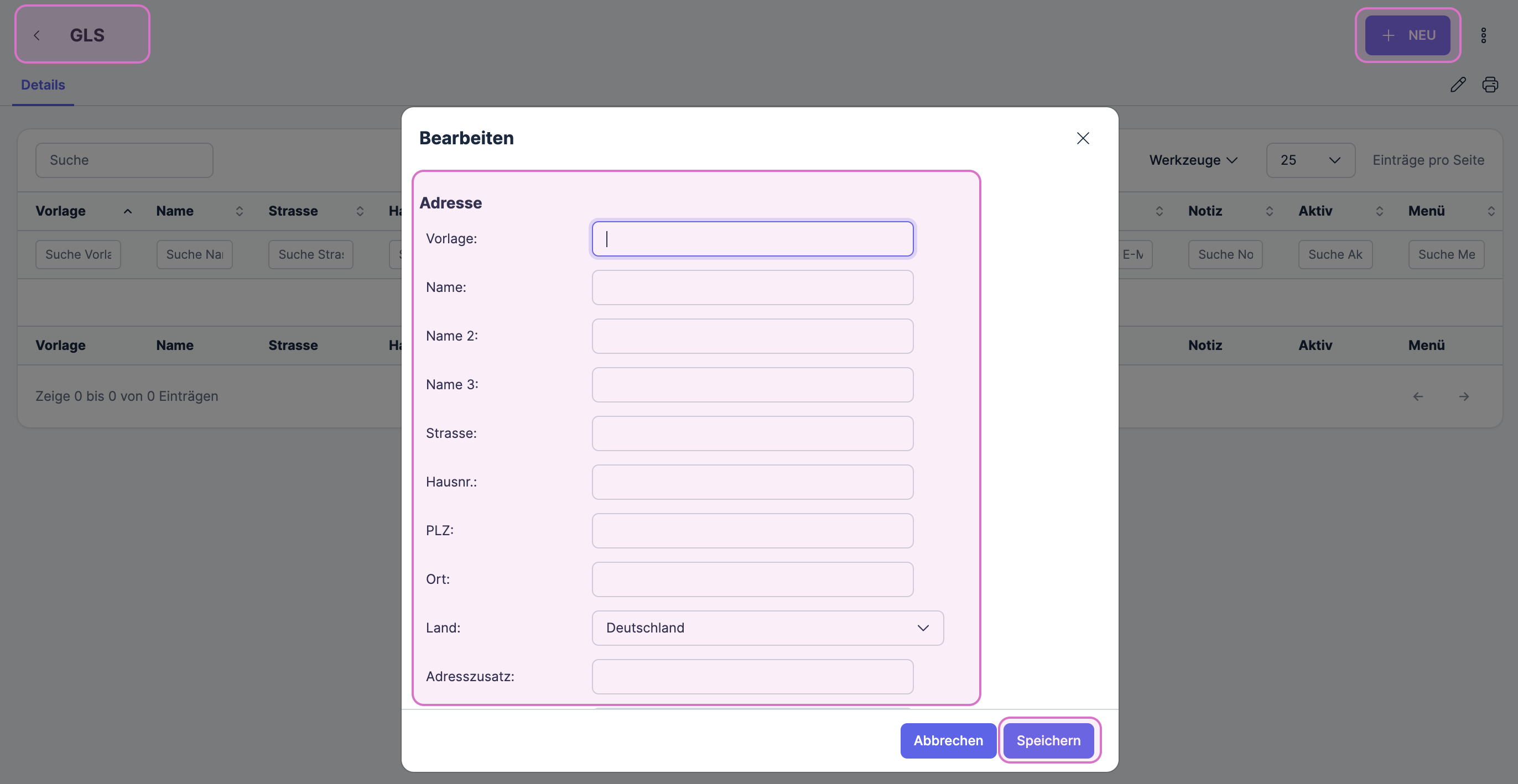Focus the Name input field

(752, 288)
